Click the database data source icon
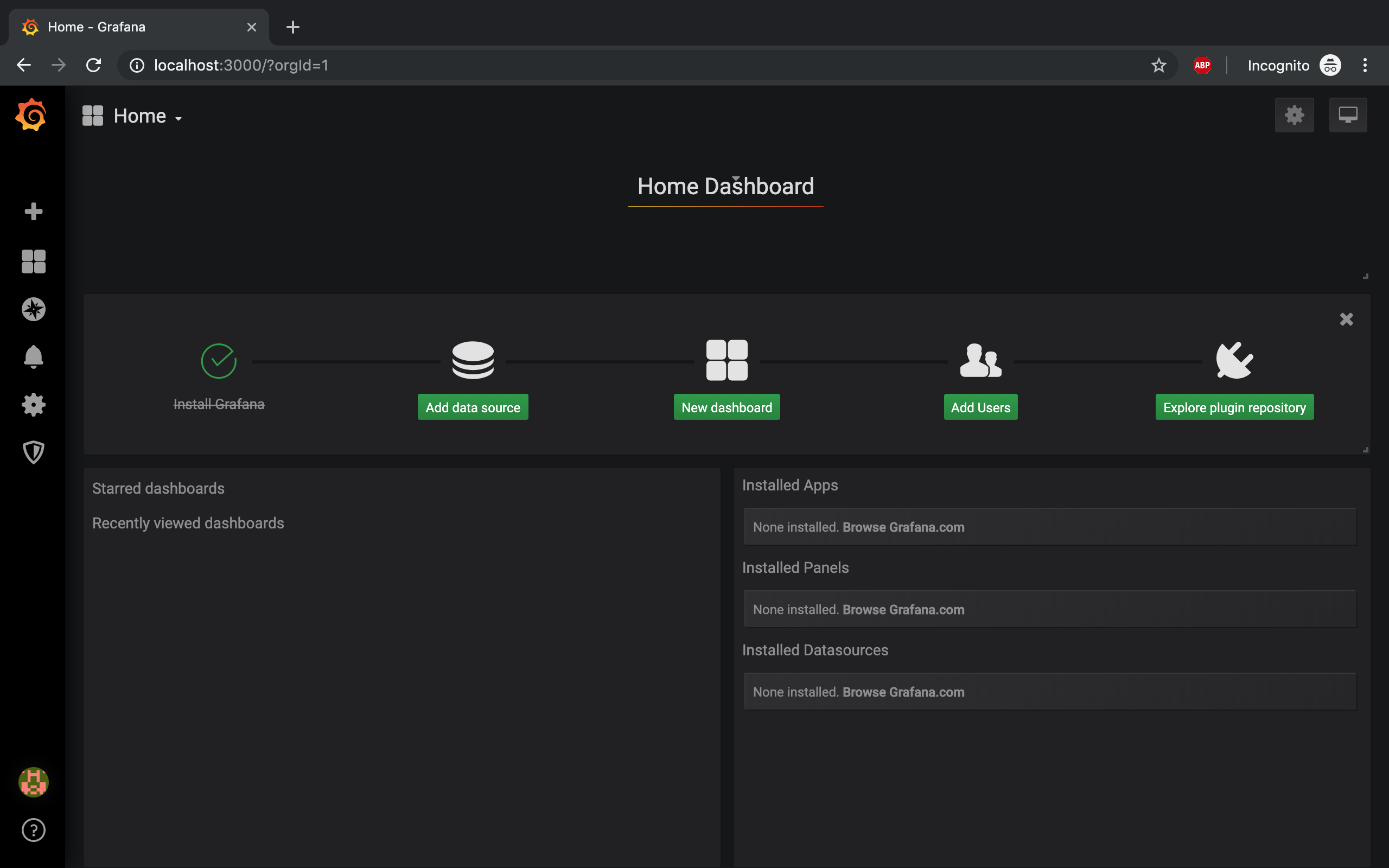Viewport: 1389px width, 868px height. 473,360
